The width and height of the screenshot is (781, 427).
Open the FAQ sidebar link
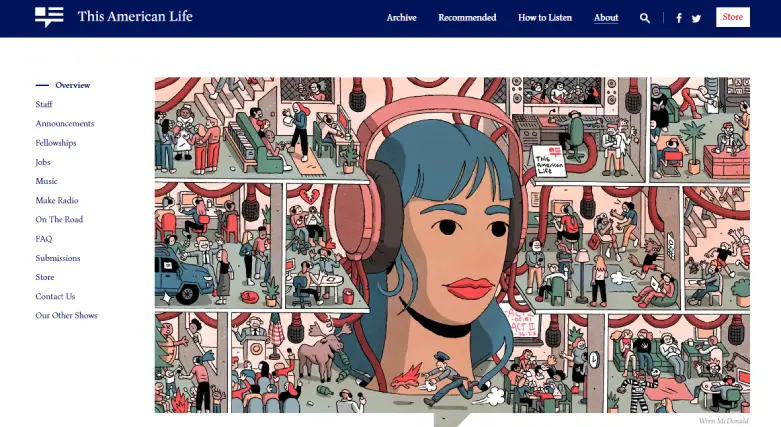[x=44, y=239]
